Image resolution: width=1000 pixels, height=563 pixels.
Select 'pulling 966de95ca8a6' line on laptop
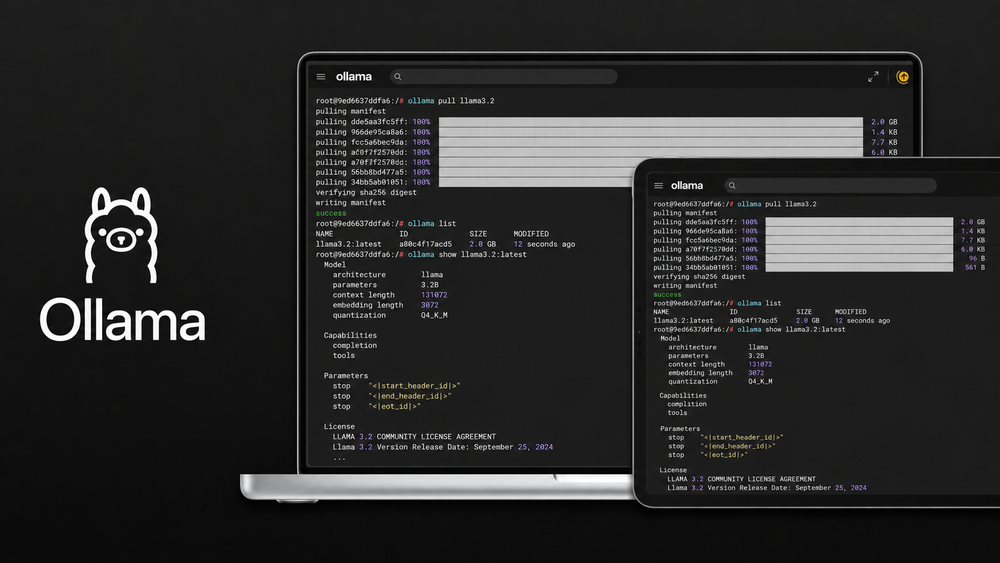click(x=372, y=132)
